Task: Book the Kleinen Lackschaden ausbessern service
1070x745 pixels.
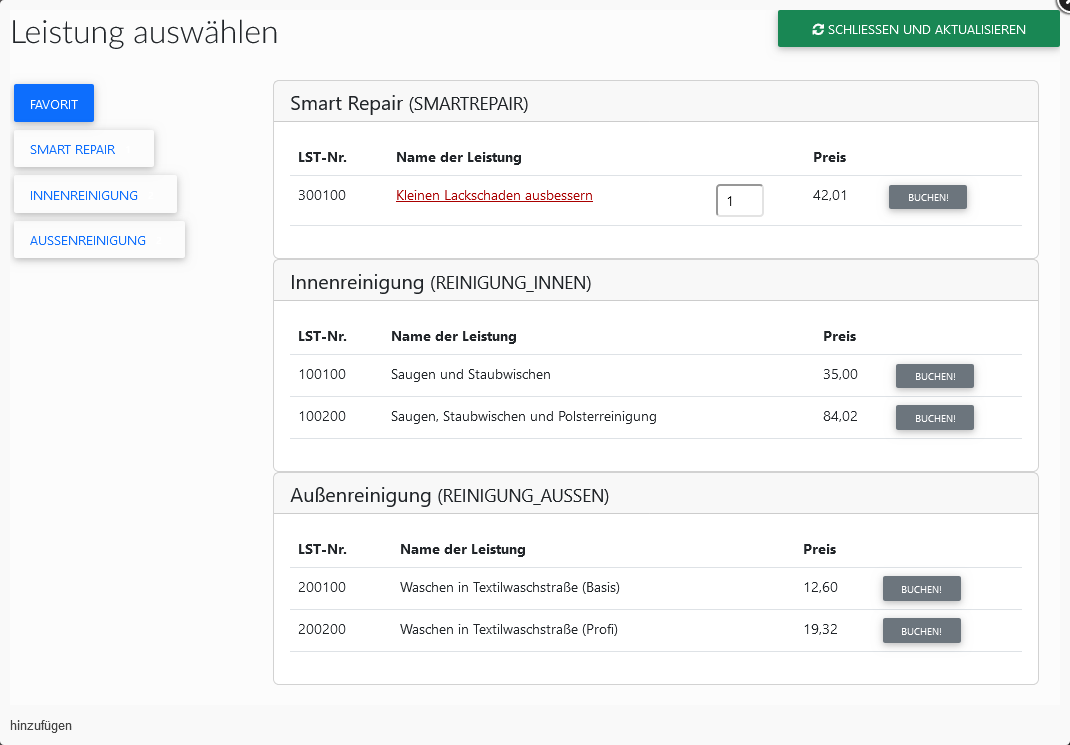Action: pyautogui.click(x=927, y=197)
